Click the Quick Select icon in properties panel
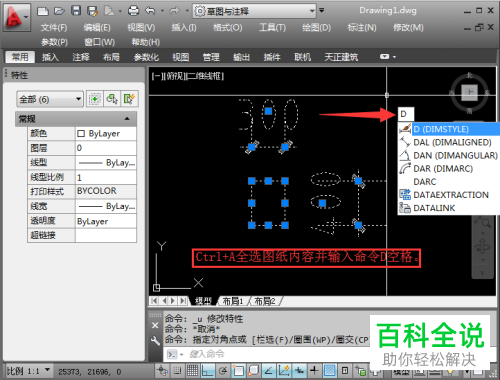The height and width of the screenshot is (380, 500). (129, 99)
